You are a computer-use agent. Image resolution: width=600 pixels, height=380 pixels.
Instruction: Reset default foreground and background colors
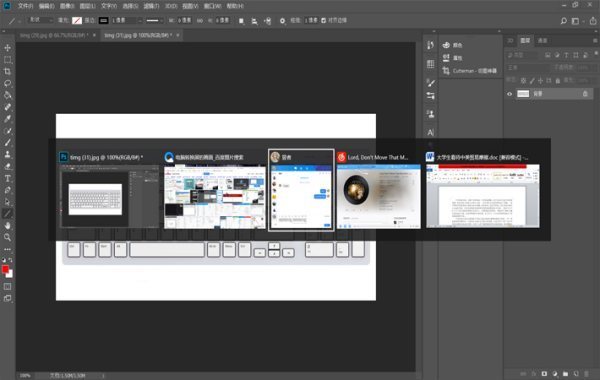[x=4, y=260]
